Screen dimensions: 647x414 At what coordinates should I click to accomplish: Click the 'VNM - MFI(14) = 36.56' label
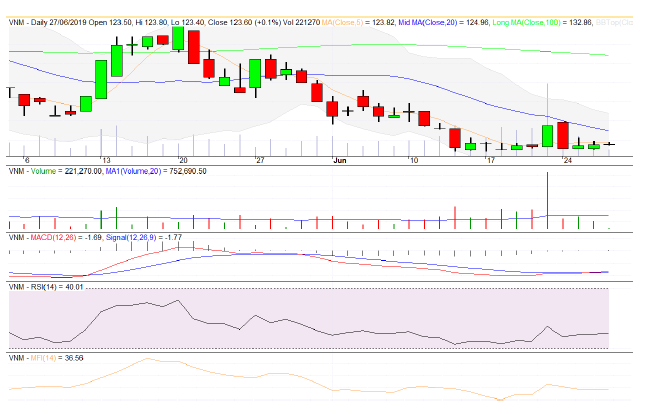coord(46,358)
